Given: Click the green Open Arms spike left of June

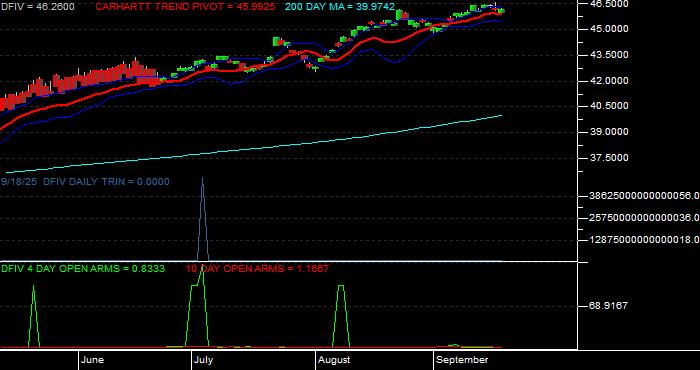Looking at the screenshot, I should [33, 287].
